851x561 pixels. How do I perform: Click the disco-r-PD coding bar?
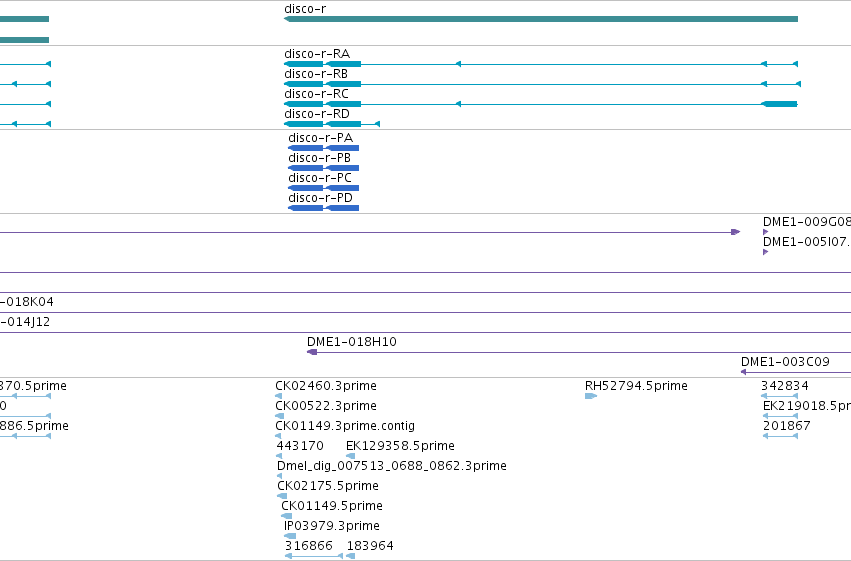323,208
